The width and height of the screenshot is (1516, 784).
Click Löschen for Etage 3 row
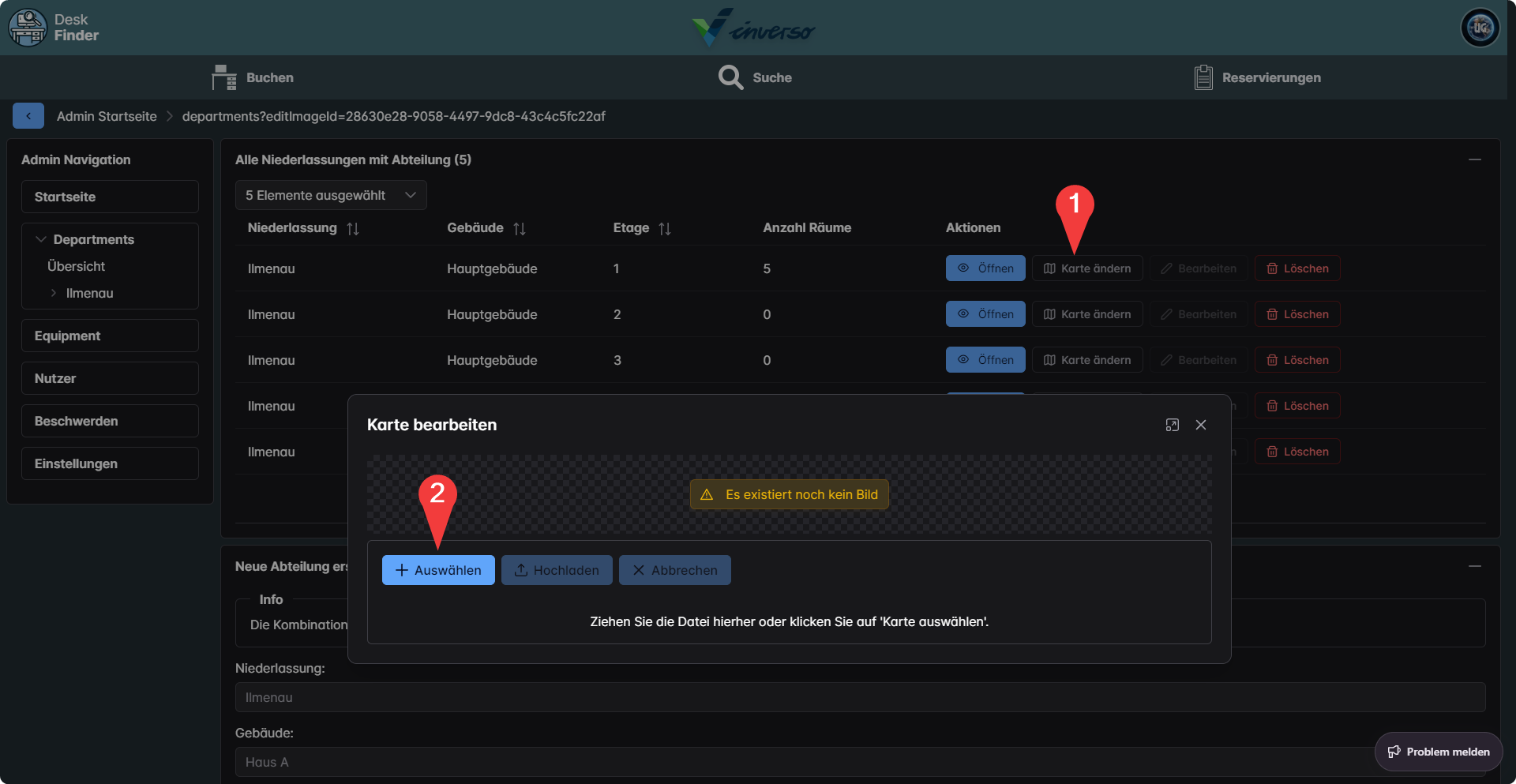click(x=1297, y=360)
